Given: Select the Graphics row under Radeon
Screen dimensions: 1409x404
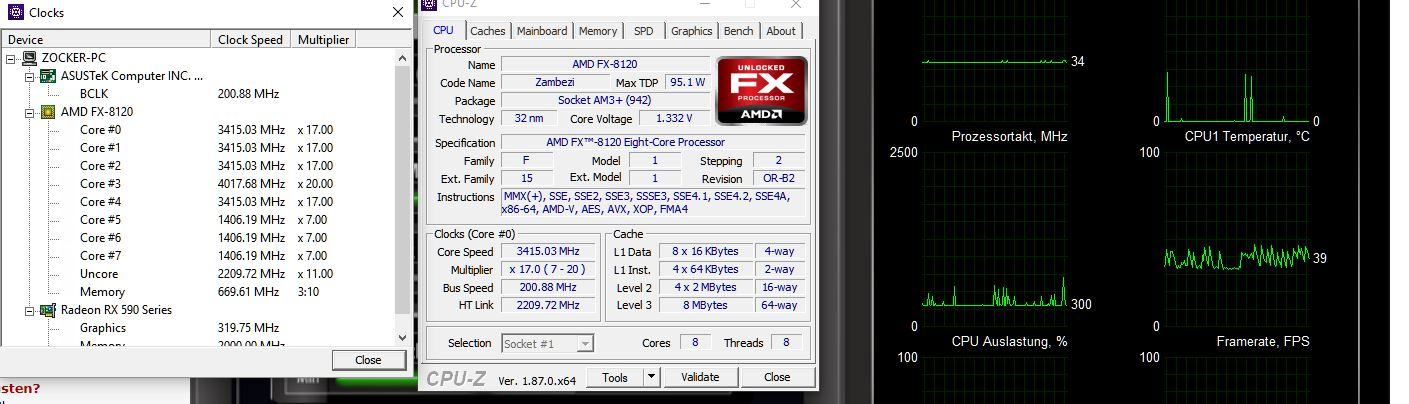Looking at the screenshot, I should 197,328.
